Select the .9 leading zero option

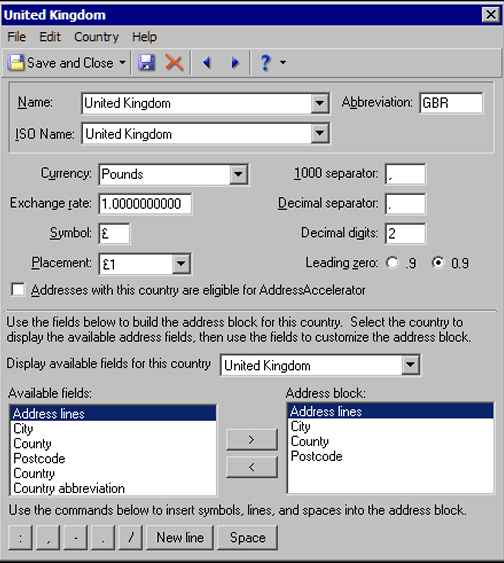[x=392, y=263]
